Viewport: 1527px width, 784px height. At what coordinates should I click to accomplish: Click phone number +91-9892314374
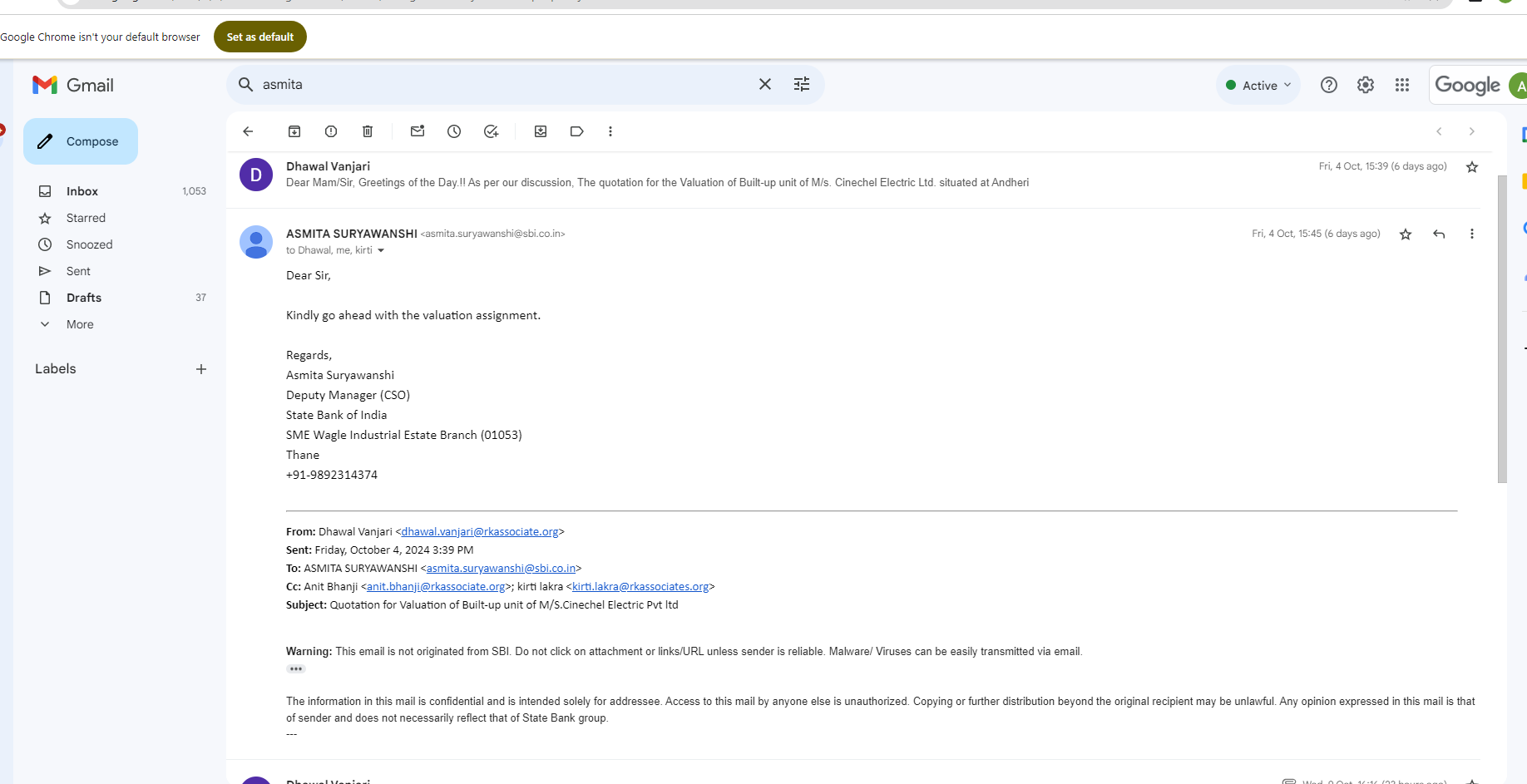(x=332, y=475)
